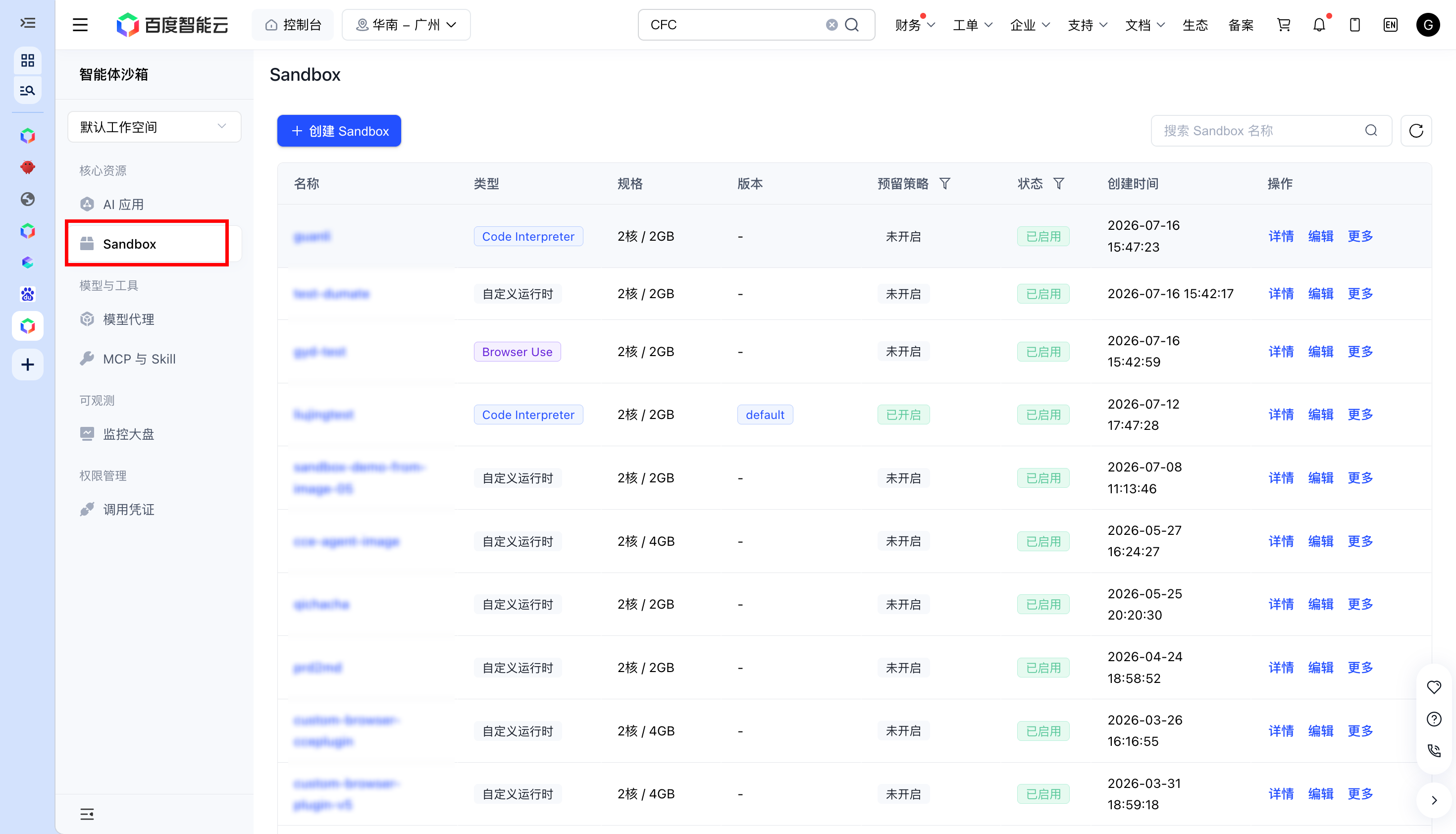
Task: Open help with the question mark icon
Action: [1434, 719]
